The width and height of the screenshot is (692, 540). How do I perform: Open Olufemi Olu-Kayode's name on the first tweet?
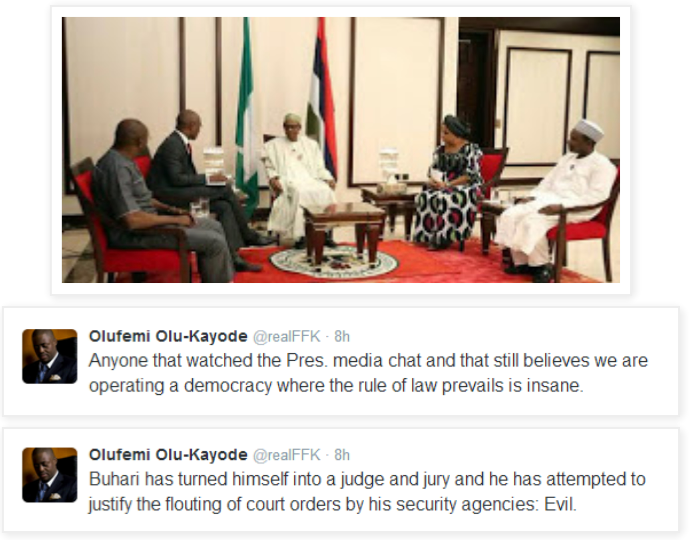click(168, 336)
